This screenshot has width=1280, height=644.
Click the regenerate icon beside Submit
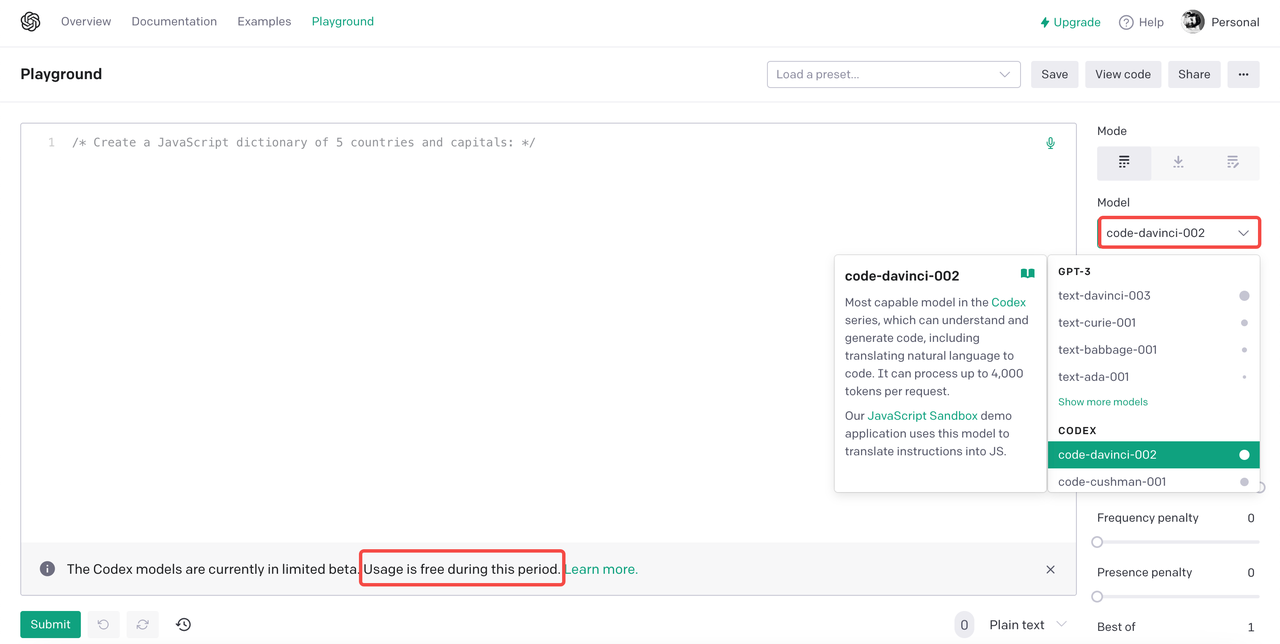pos(143,624)
